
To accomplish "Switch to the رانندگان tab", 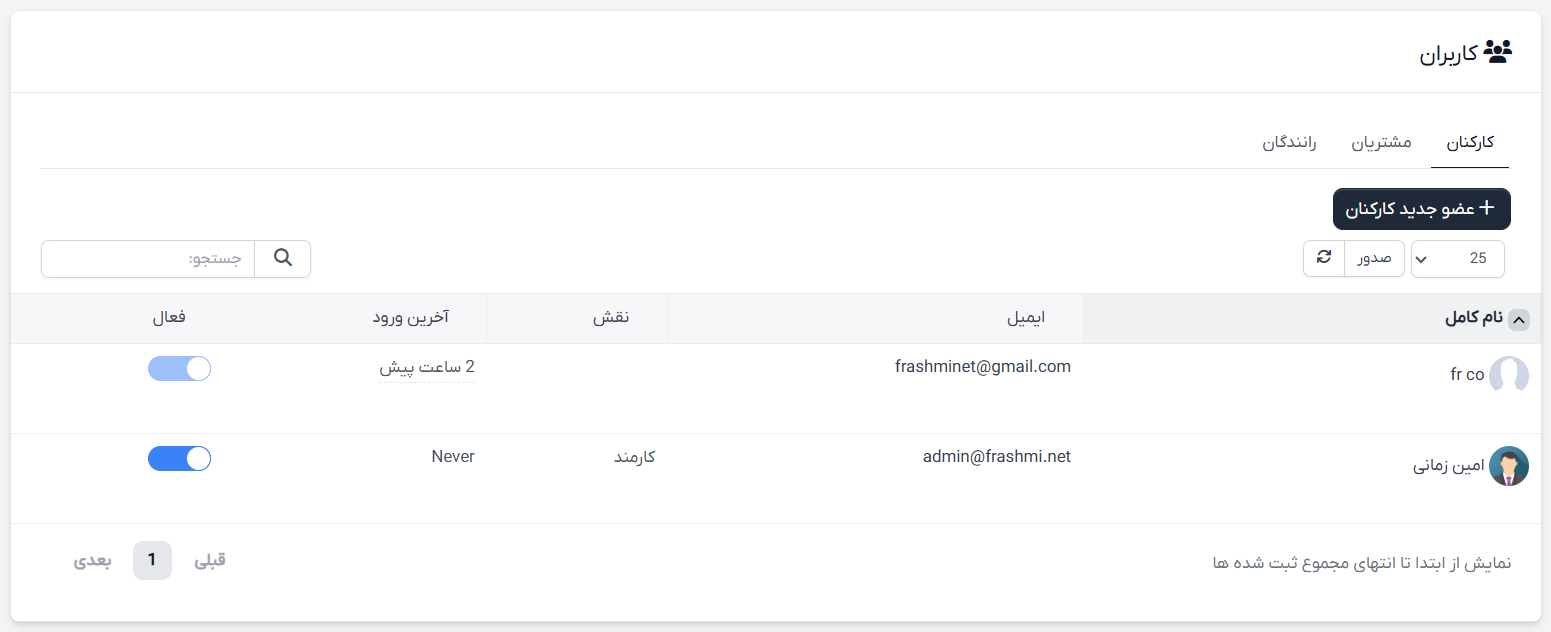I will pyautogui.click(x=1289, y=143).
